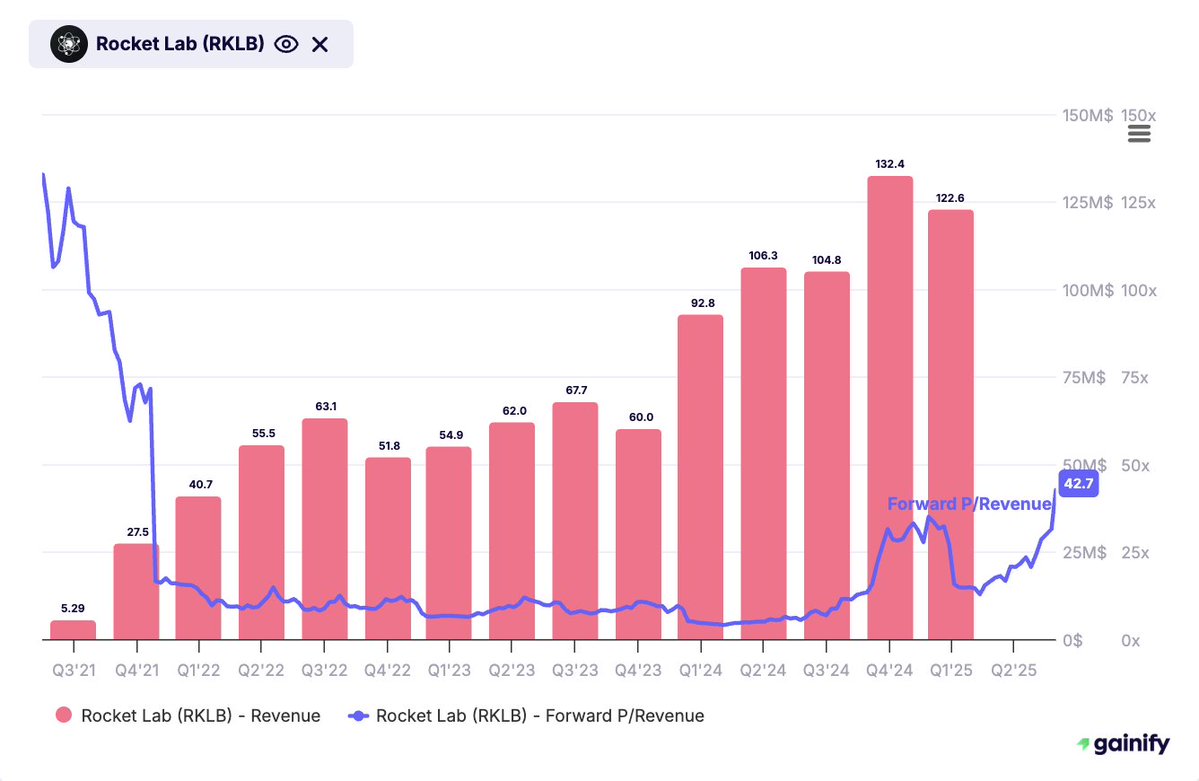The width and height of the screenshot is (1199, 781).
Task: Click the 100x axis label
Action: [x=1139, y=291]
